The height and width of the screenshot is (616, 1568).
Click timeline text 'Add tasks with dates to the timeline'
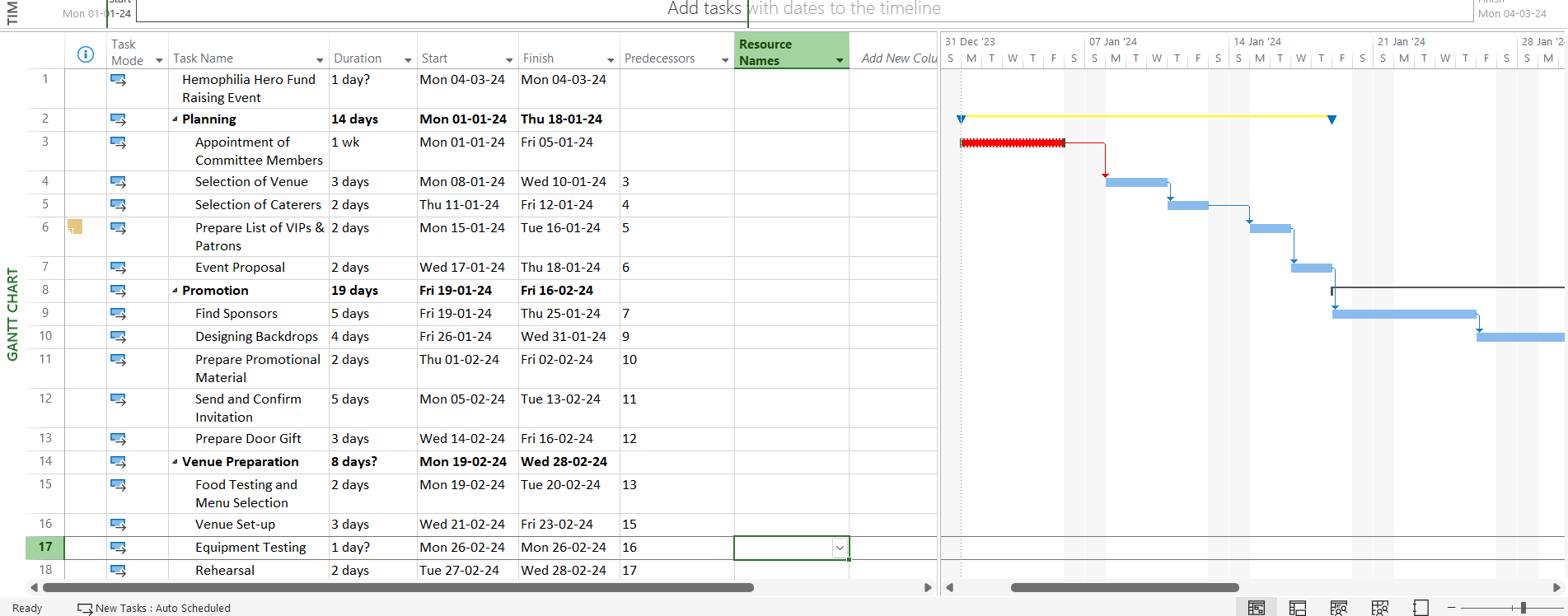click(x=803, y=9)
